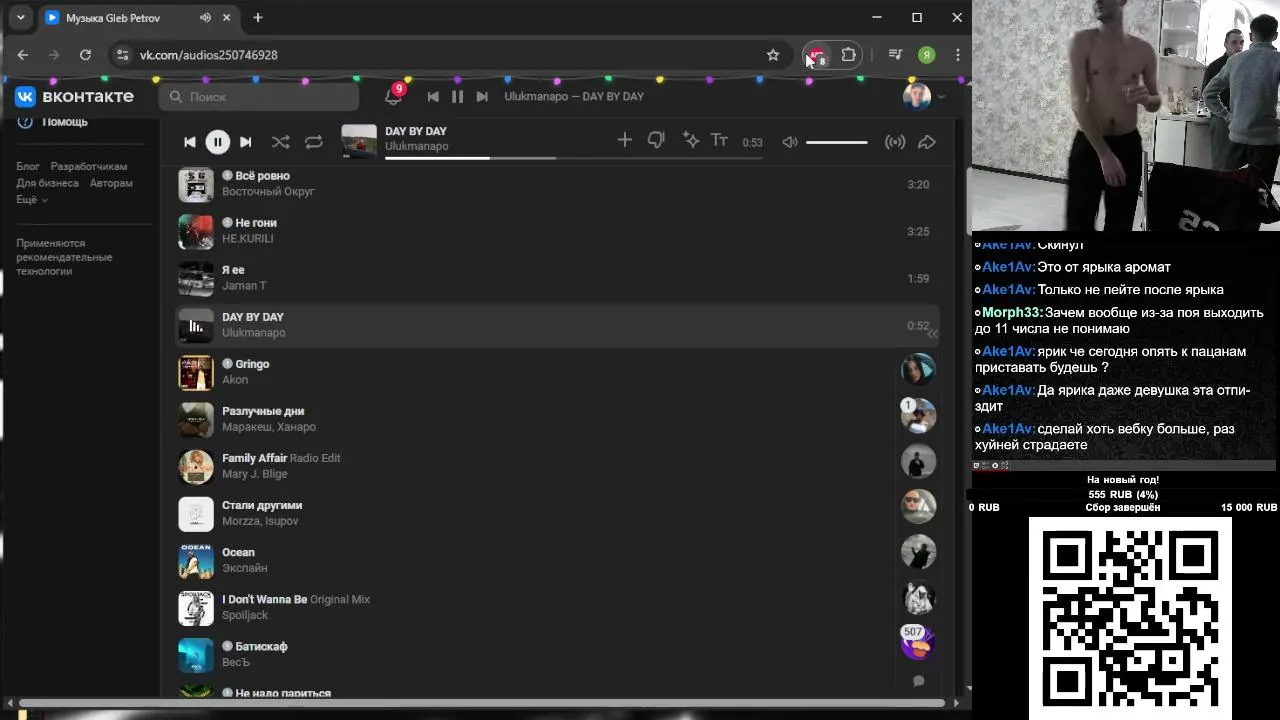The width and height of the screenshot is (1280, 720).
Task: Pause playback in the audio player bar
Action: (x=217, y=142)
